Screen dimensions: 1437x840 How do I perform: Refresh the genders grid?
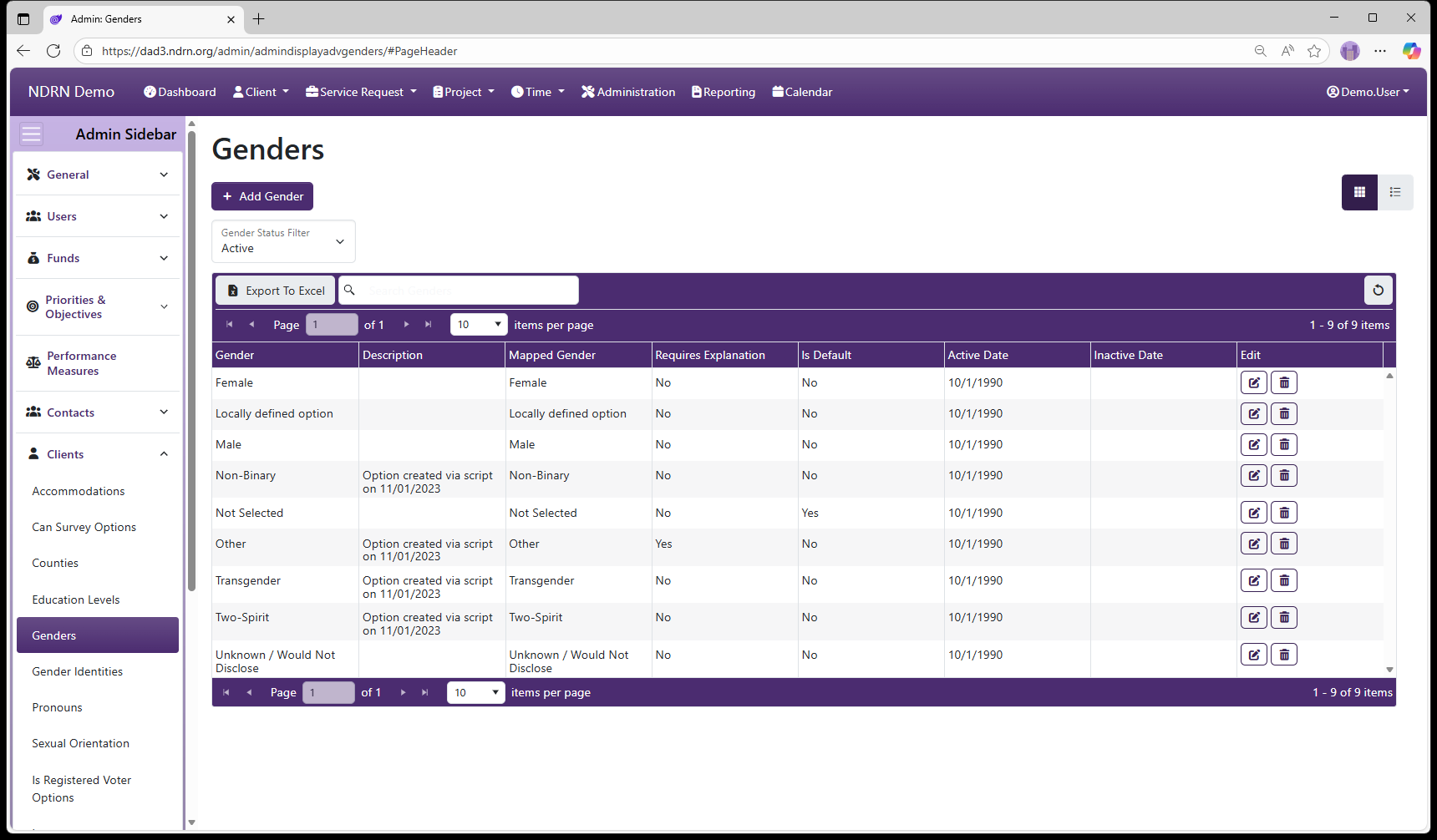click(x=1379, y=291)
